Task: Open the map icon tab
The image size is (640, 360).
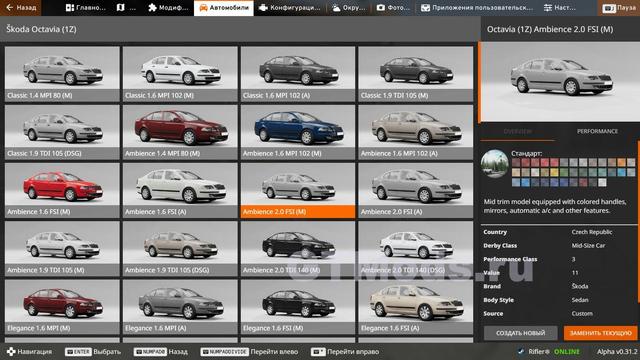Action: [x=126, y=8]
